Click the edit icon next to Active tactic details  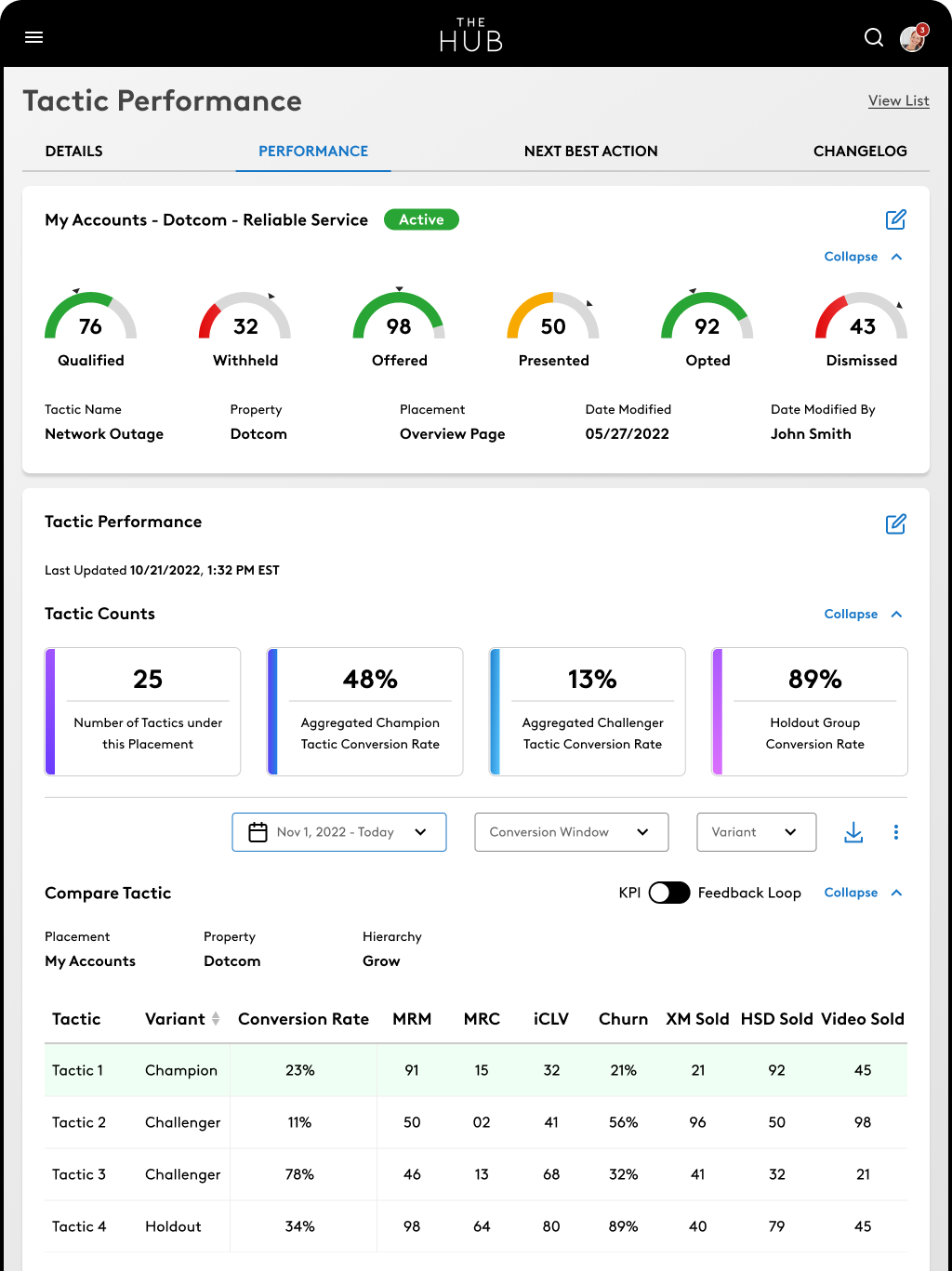click(895, 219)
